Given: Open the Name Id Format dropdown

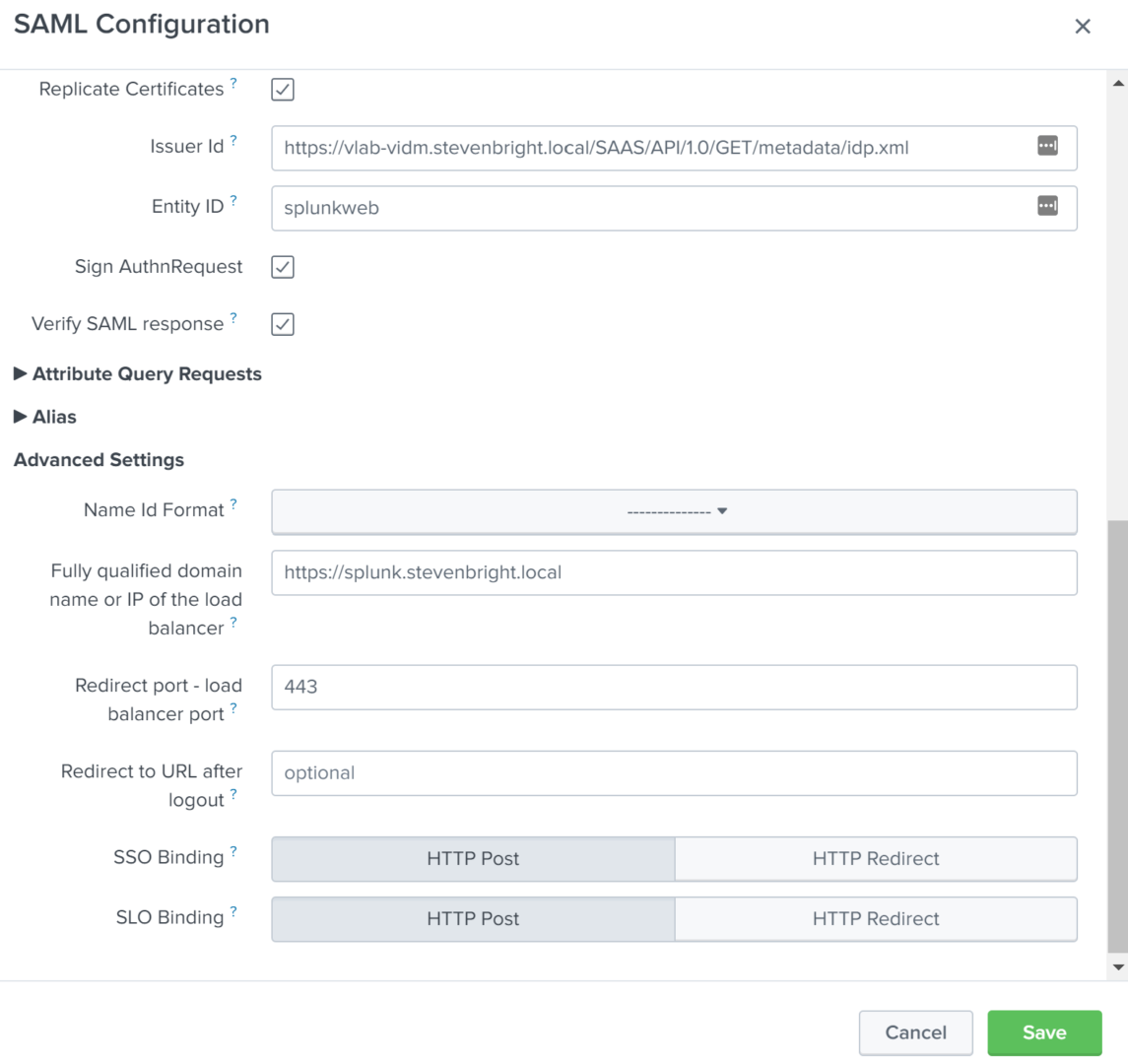Looking at the screenshot, I should 674,512.
